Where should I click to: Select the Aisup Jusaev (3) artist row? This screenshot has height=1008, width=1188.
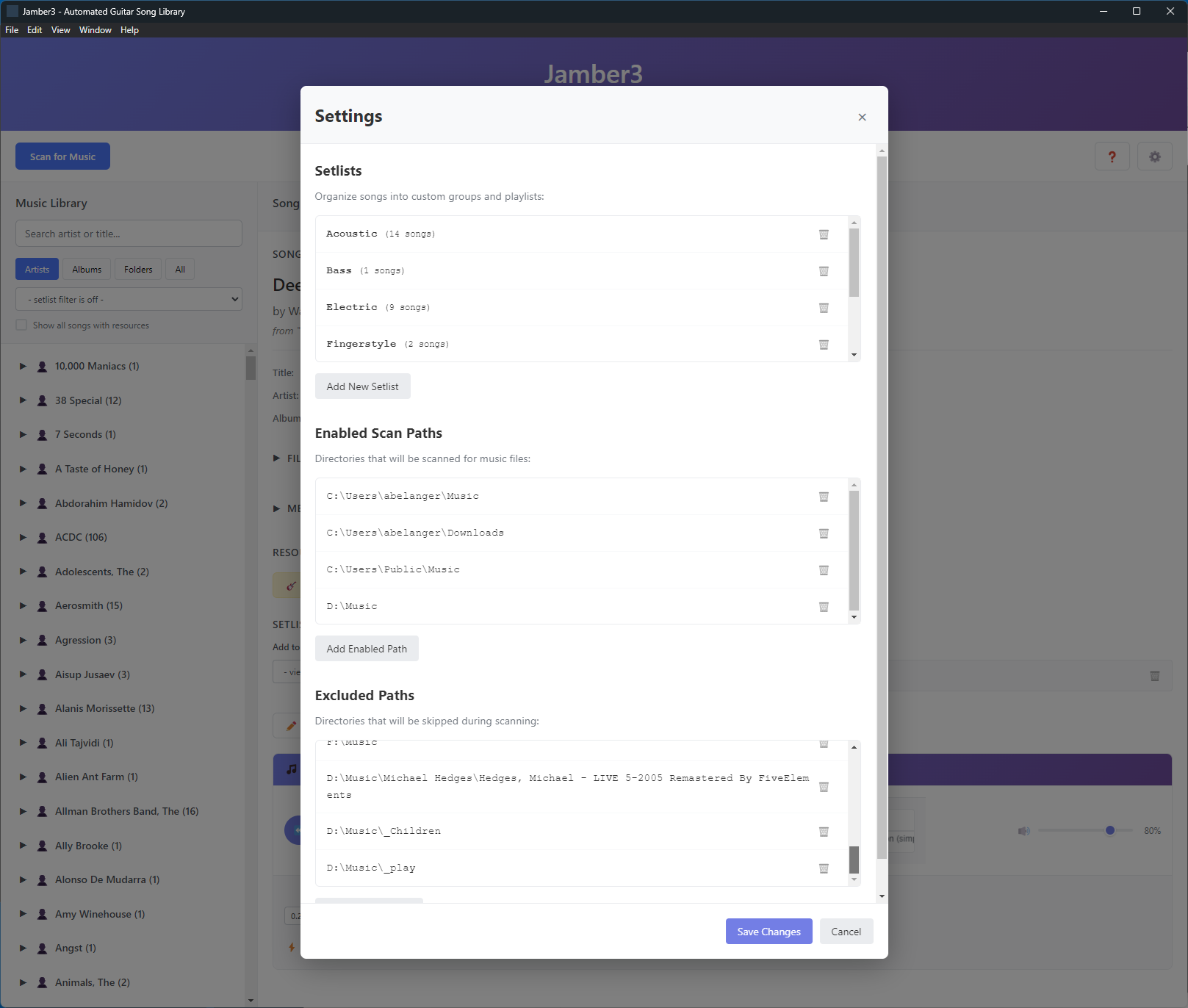(x=122, y=674)
